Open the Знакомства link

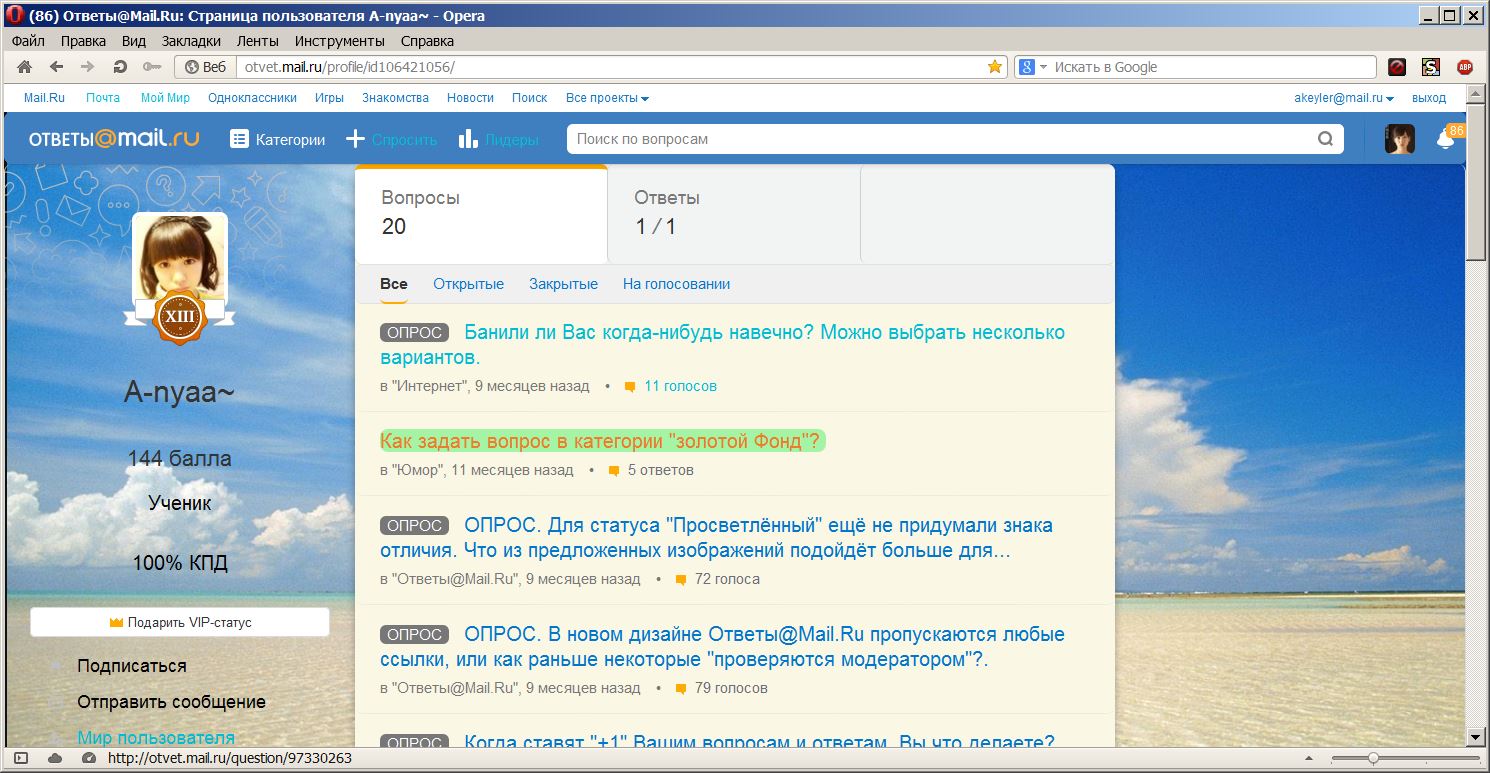(x=395, y=98)
